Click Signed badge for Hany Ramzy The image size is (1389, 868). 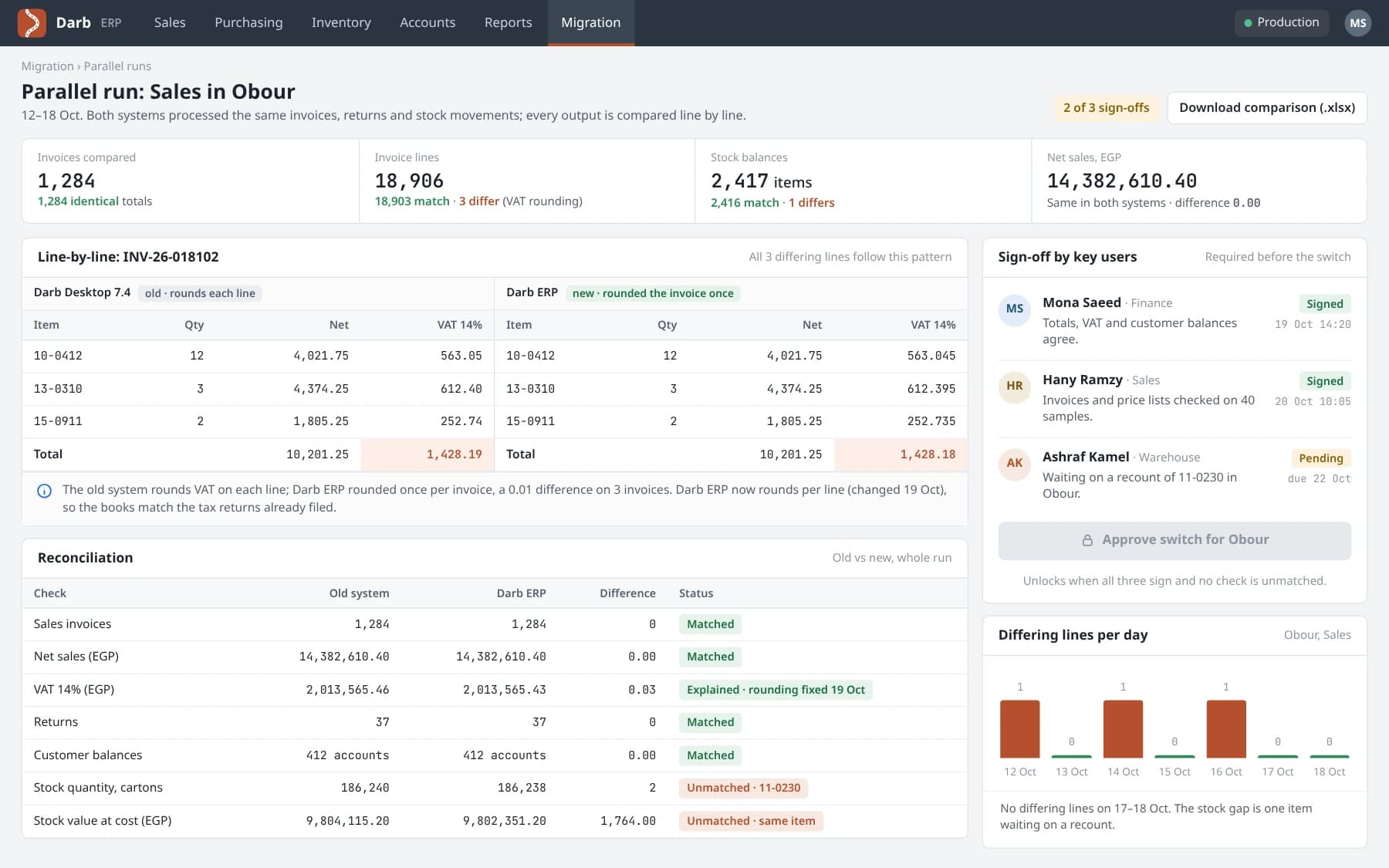point(1324,381)
